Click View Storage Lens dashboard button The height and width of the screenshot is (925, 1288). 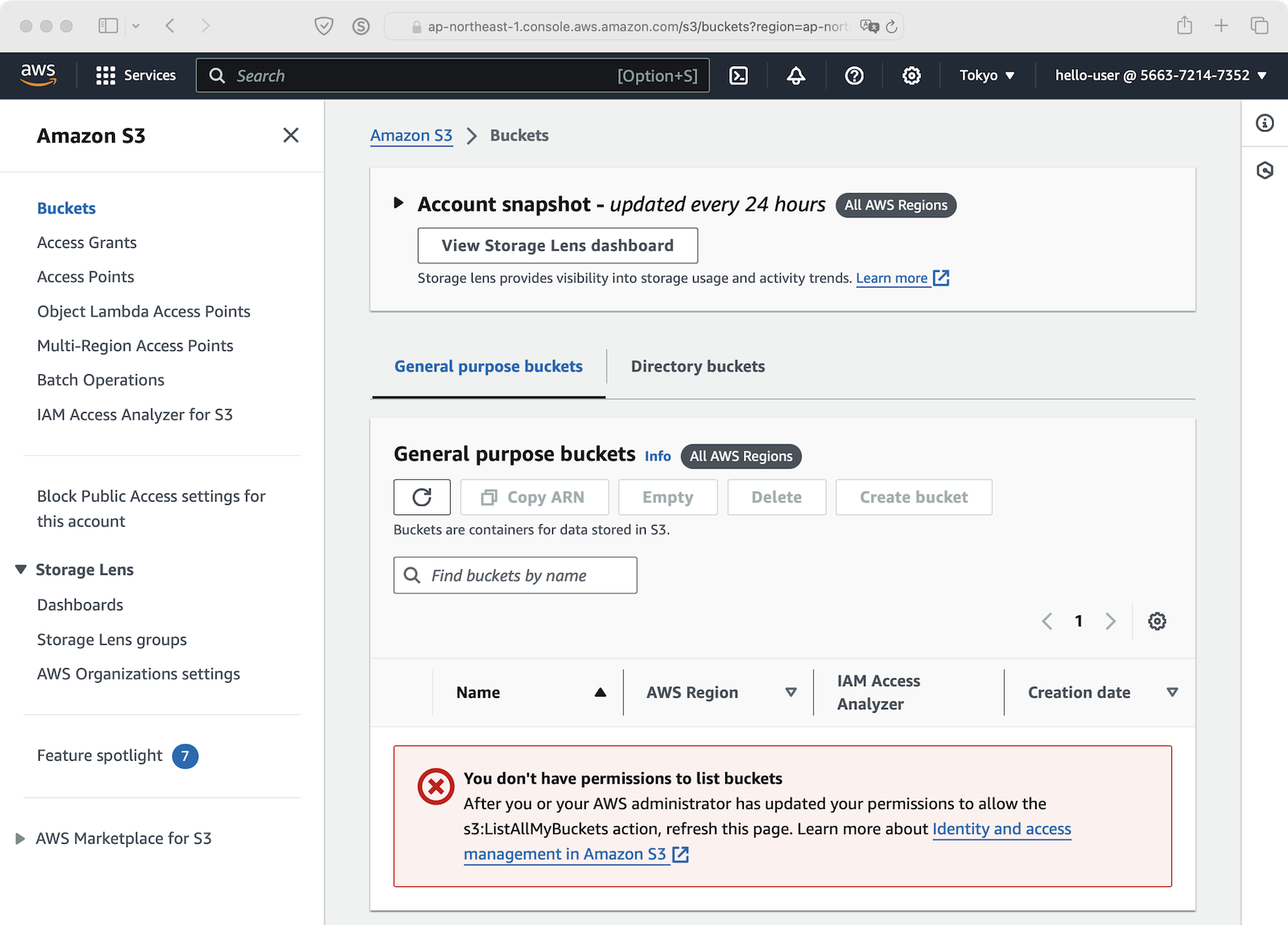coord(557,246)
